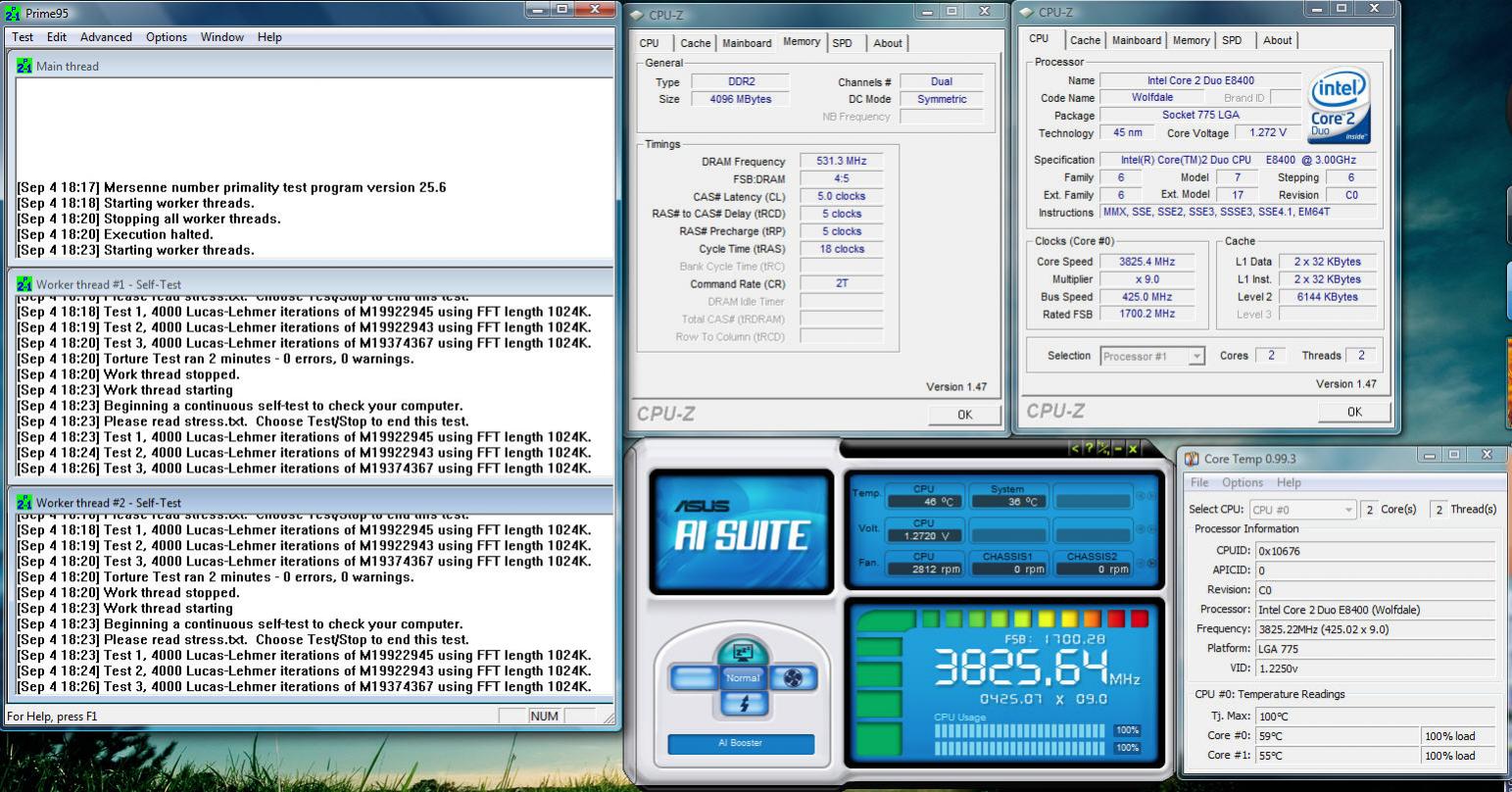Click the FSB:DRAM 4:5 value
The height and width of the screenshot is (792, 1512).
(840, 178)
